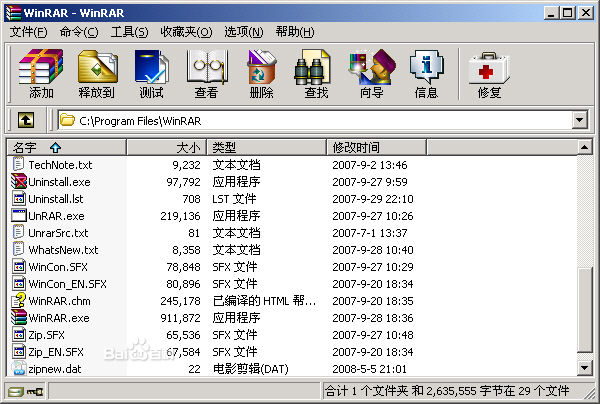This screenshot has height=404, width=600.
Task: Sort by 类型 column header
Action: click(x=266, y=147)
